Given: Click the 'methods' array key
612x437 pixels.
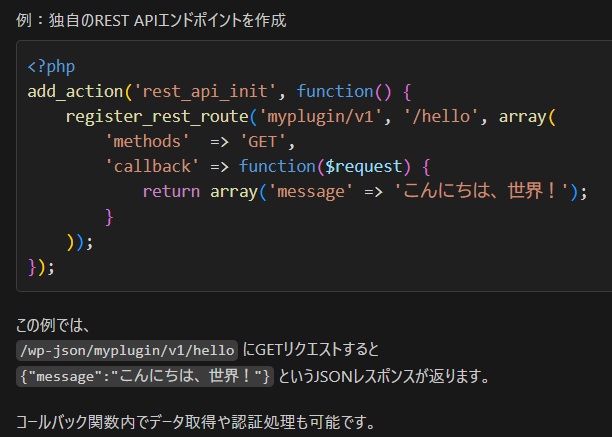Looking at the screenshot, I should [x=147, y=141].
